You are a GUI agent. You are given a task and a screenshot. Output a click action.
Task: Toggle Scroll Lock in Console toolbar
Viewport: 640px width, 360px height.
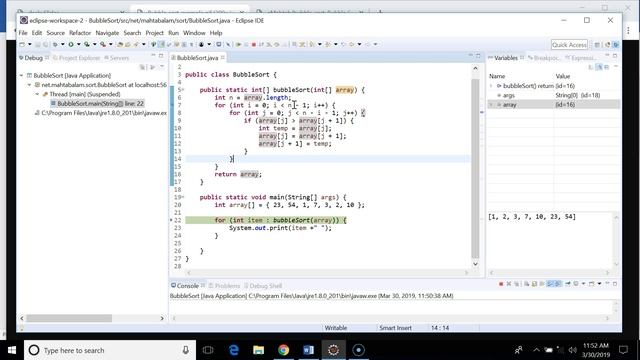[x=534, y=284]
